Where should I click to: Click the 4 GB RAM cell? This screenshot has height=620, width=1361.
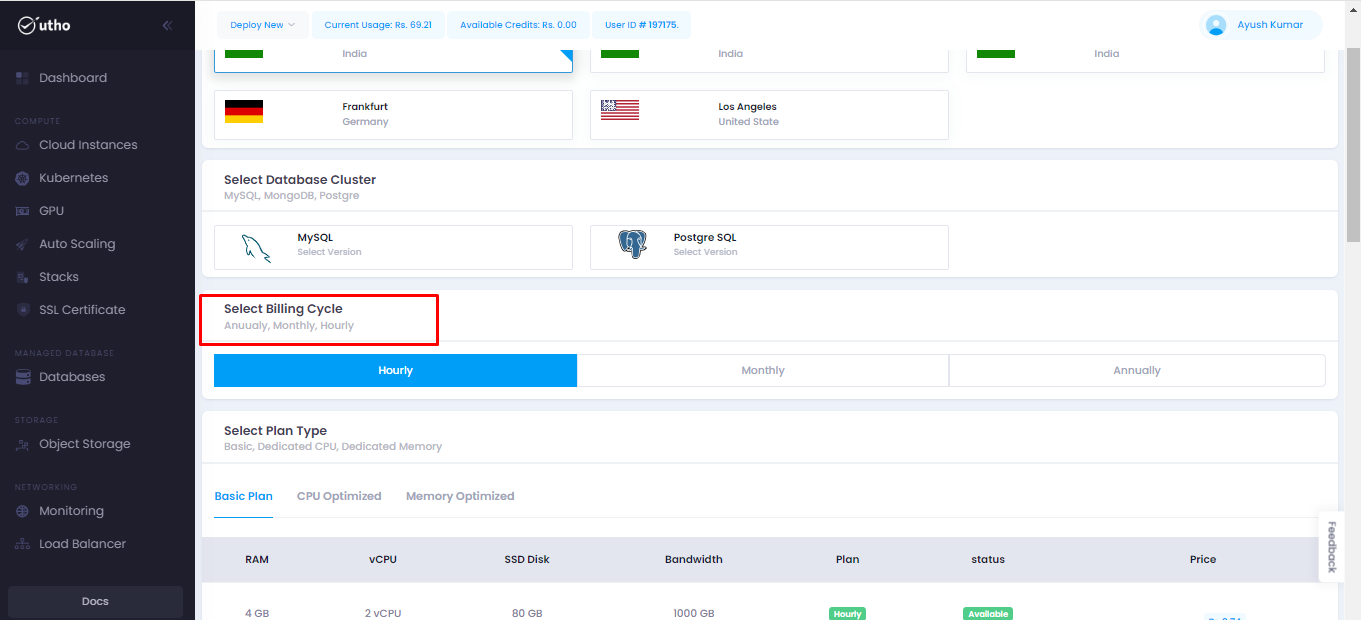tap(257, 613)
